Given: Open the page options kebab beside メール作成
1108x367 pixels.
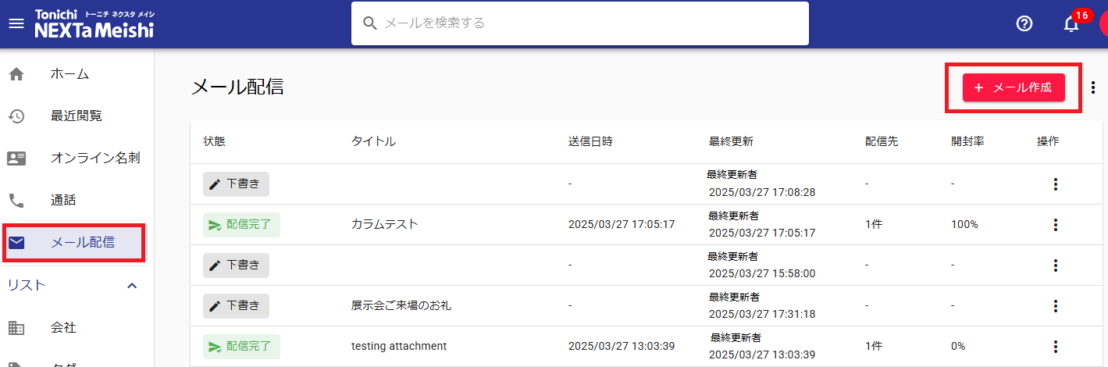Looking at the screenshot, I should click(1093, 88).
